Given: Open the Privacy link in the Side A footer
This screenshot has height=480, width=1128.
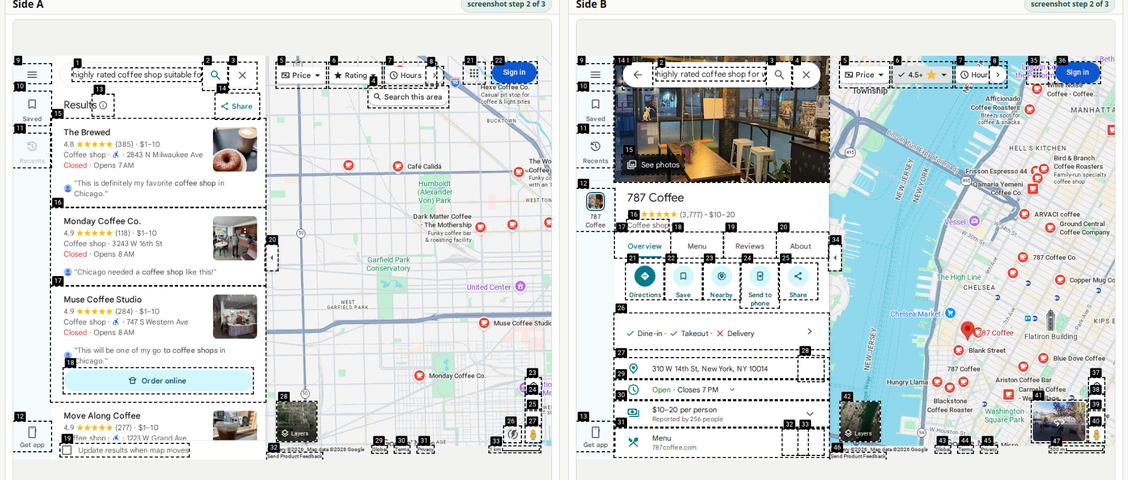Looking at the screenshot, I should 425,449.
